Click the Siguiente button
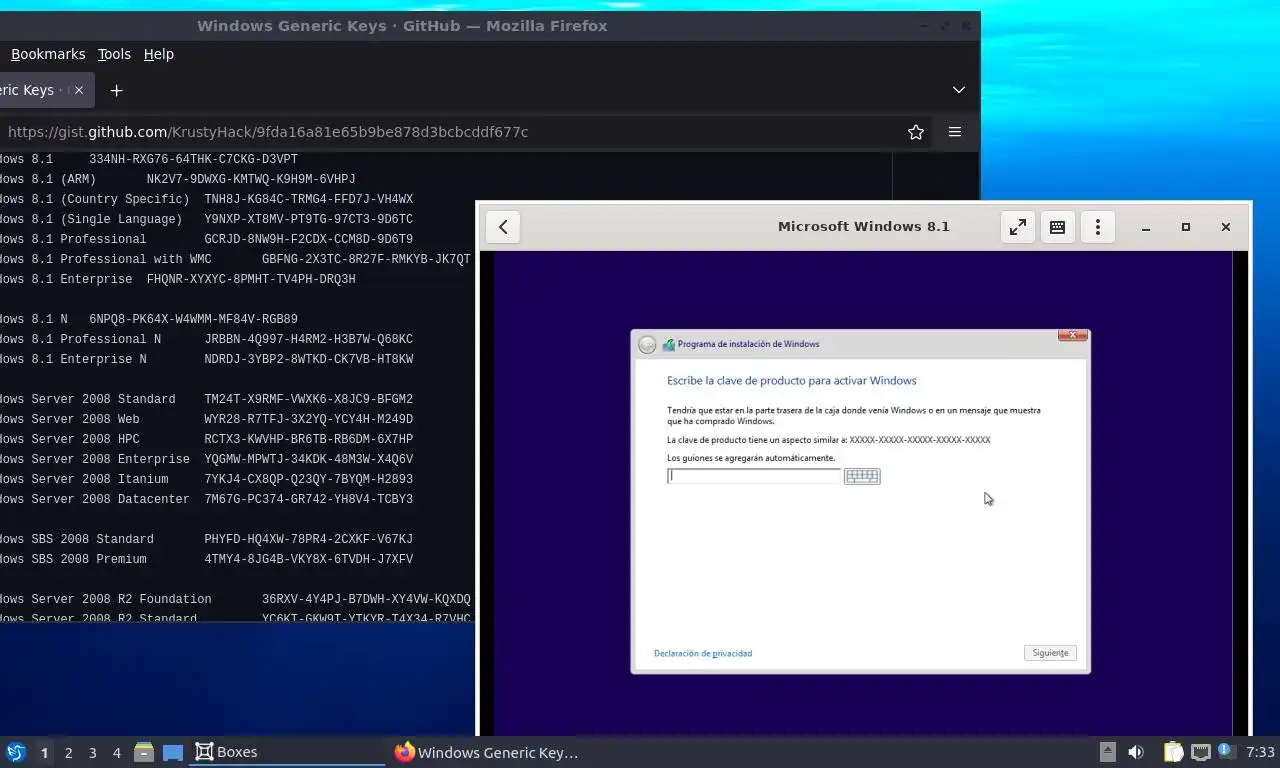The image size is (1280, 768). point(1050,653)
